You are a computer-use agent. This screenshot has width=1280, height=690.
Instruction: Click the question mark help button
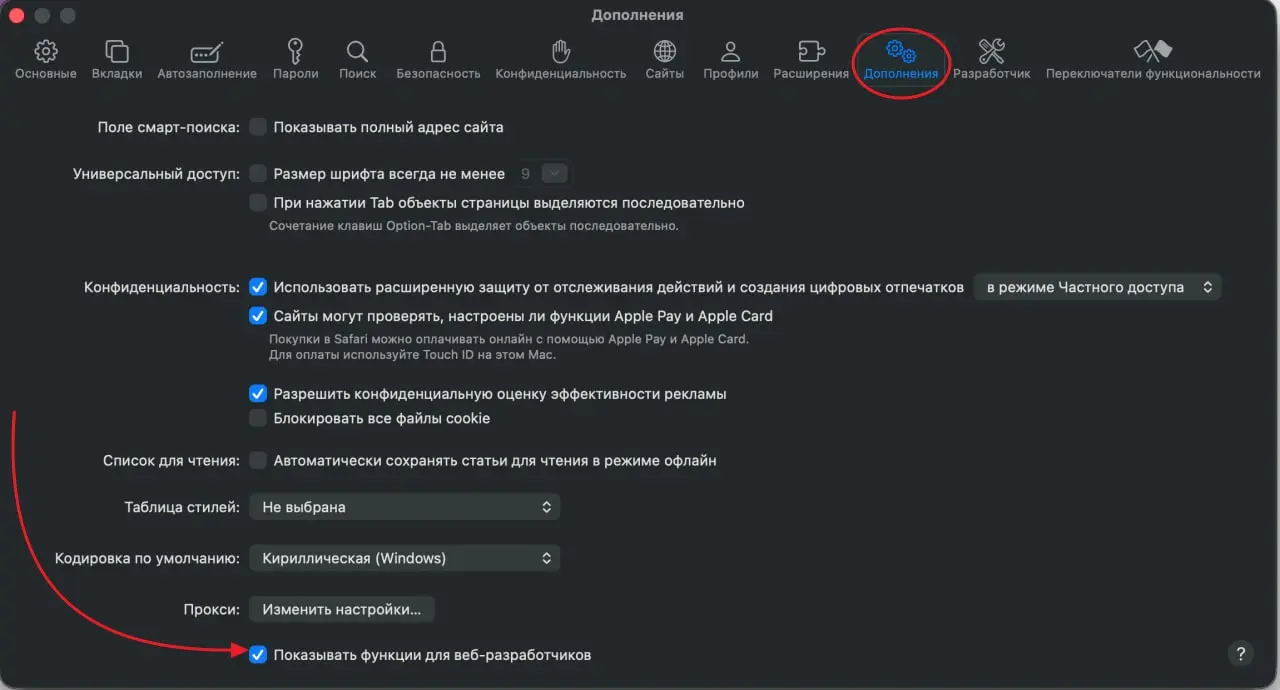tap(1240, 653)
